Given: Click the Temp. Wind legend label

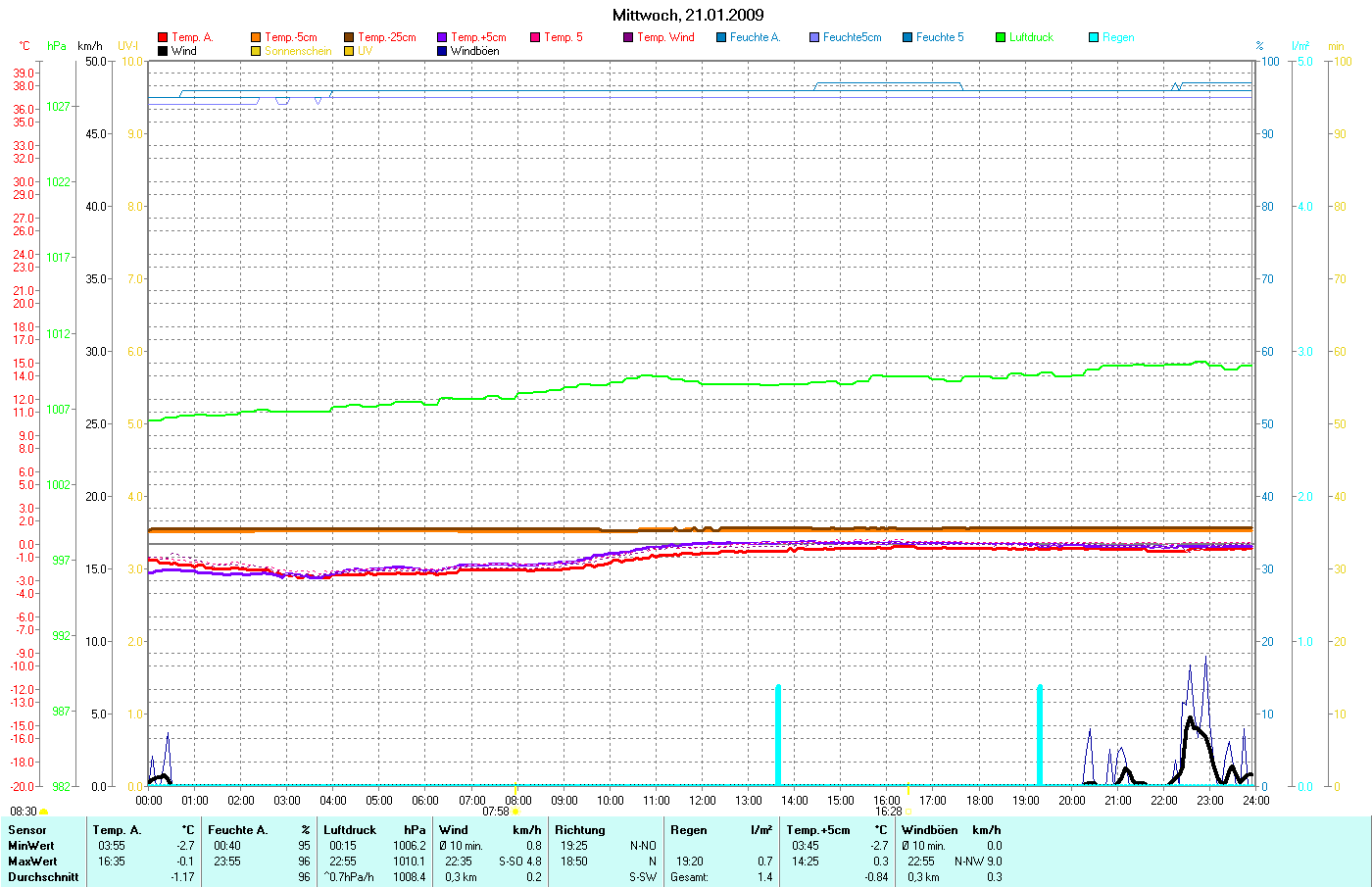Looking at the screenshot, I should pos(665,37).
